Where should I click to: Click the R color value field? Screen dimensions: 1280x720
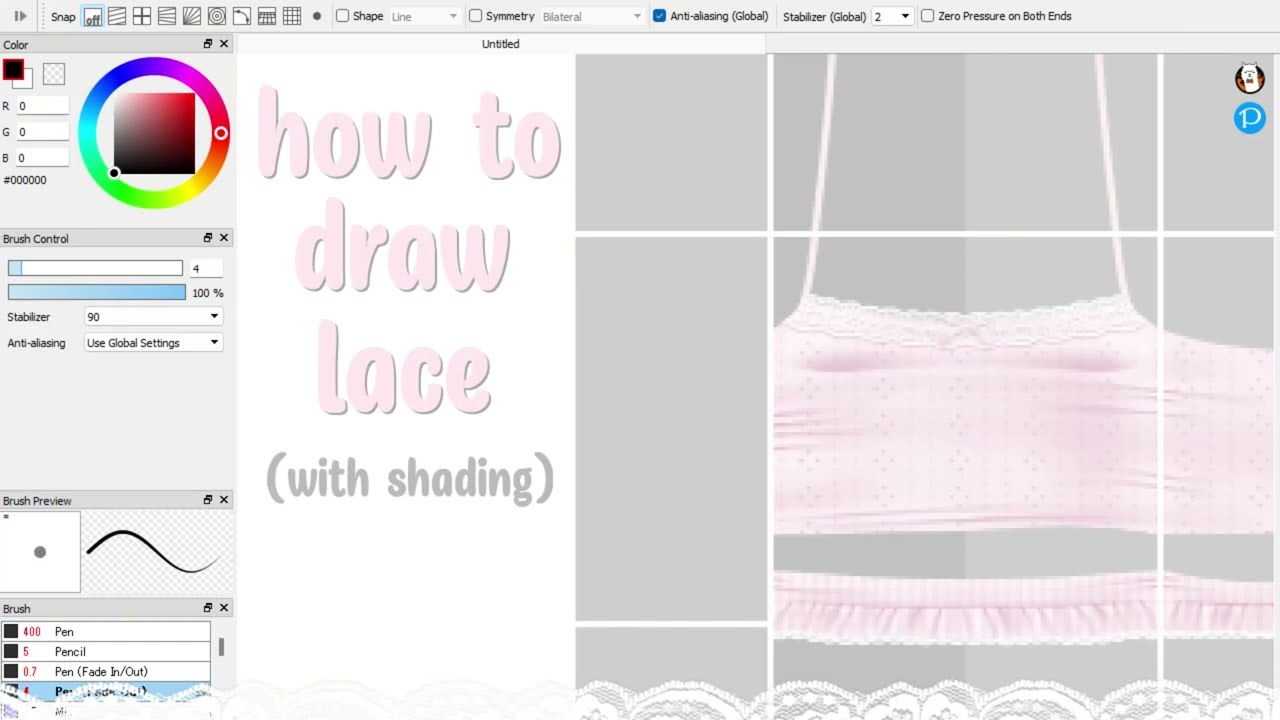tap(42, 106)
